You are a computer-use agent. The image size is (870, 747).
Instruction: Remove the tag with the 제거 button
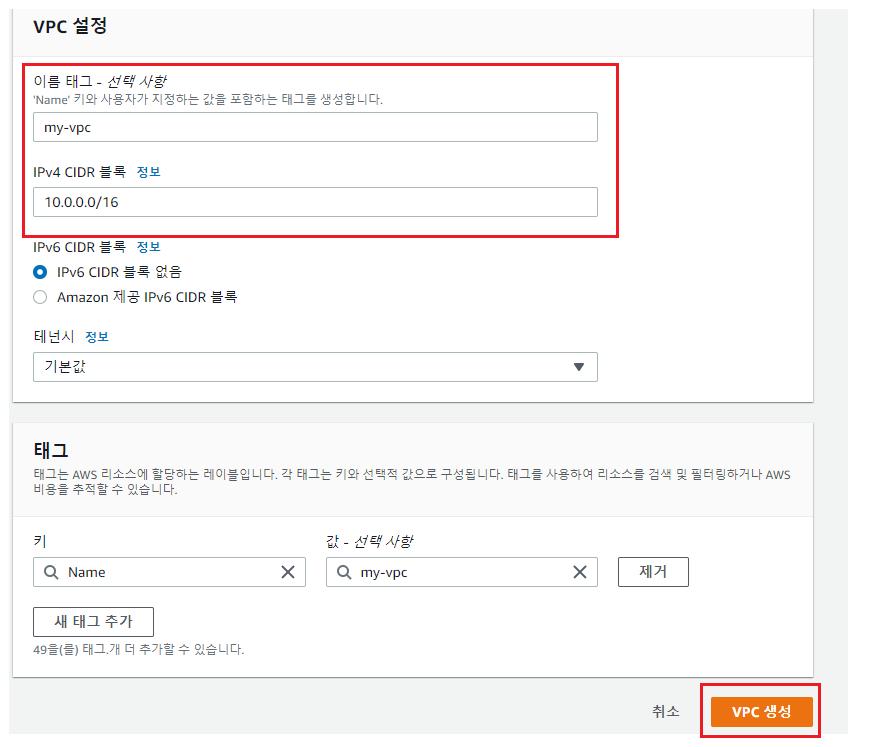653,572
